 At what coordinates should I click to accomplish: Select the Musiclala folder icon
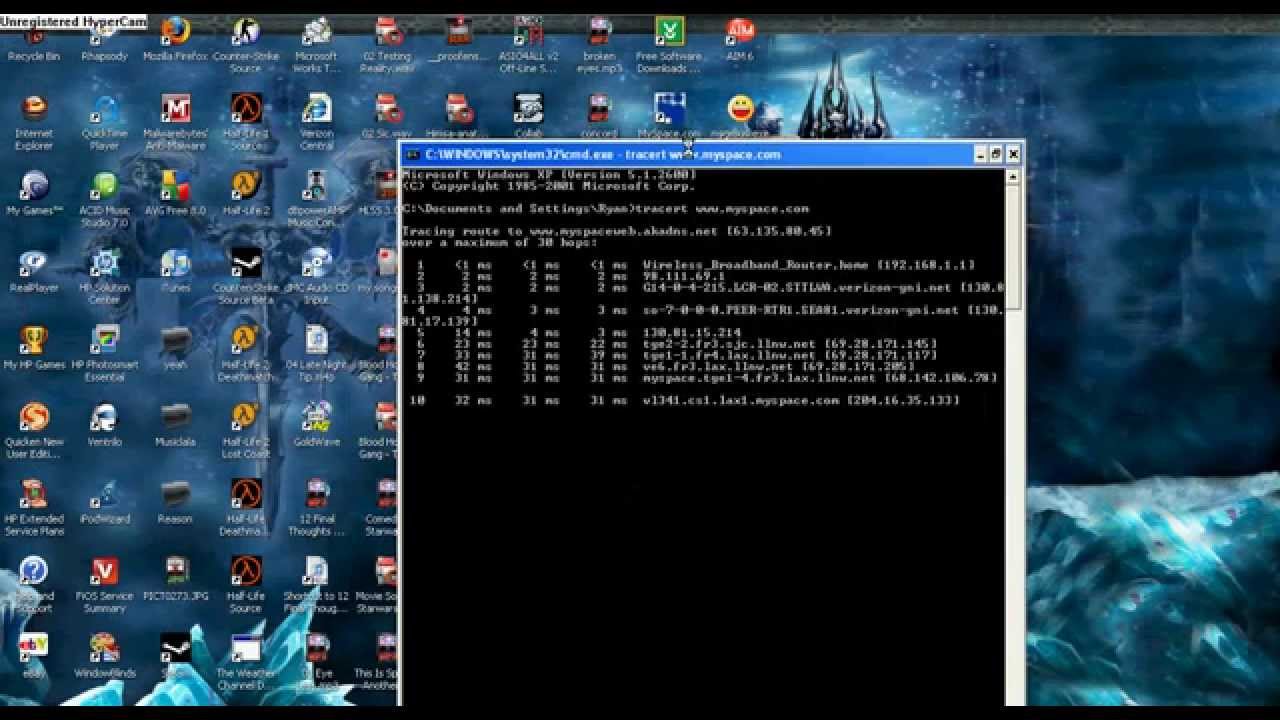(175, 425)
